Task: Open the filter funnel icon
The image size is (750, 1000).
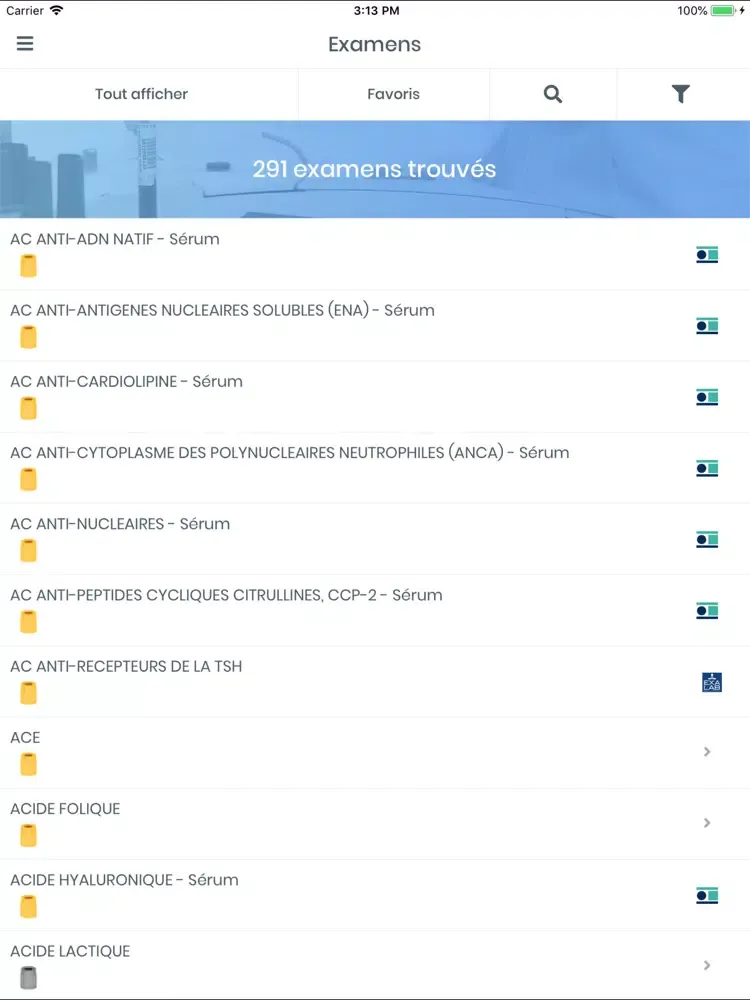Action: coord(681,94)
